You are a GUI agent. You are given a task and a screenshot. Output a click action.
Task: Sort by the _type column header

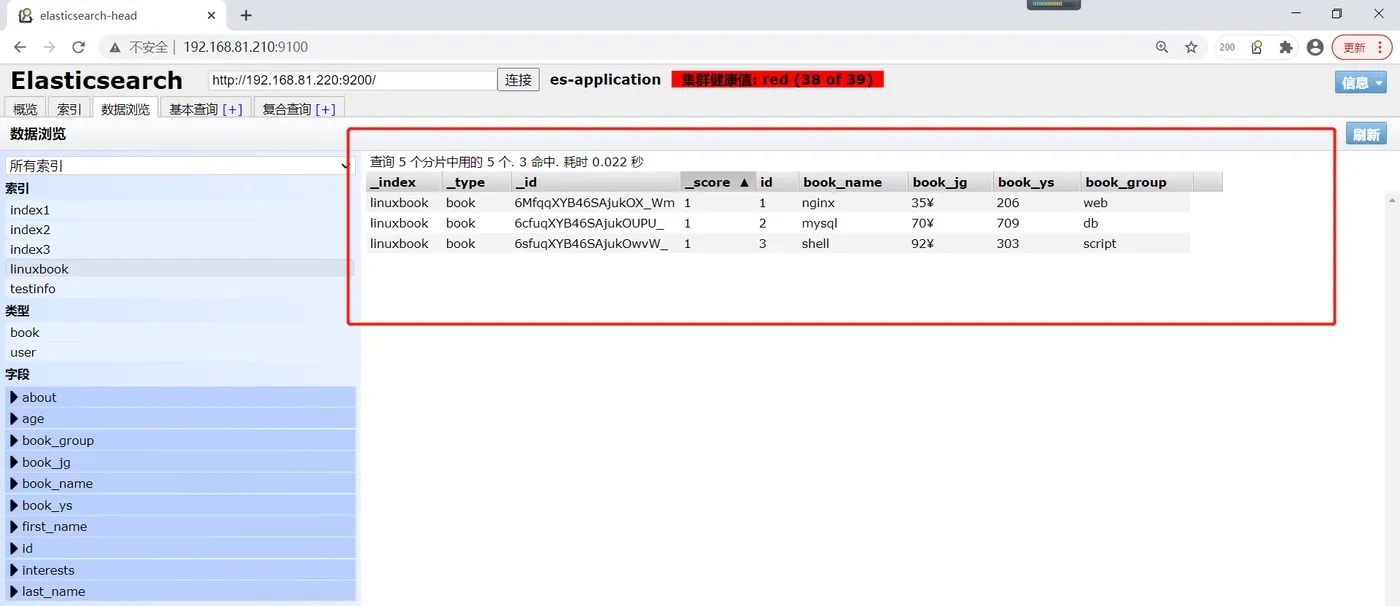tap(476, 182)
